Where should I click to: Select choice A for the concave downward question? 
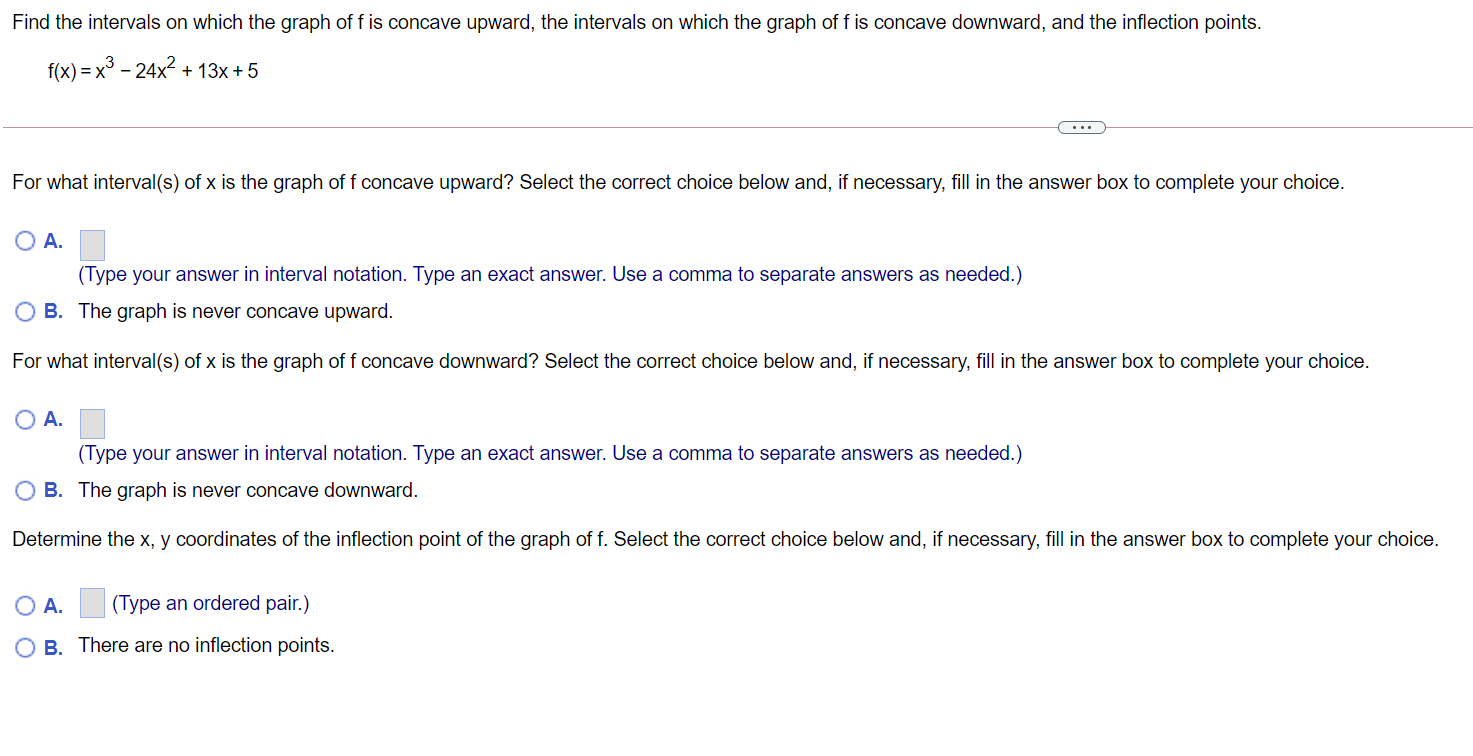(25, 419)
